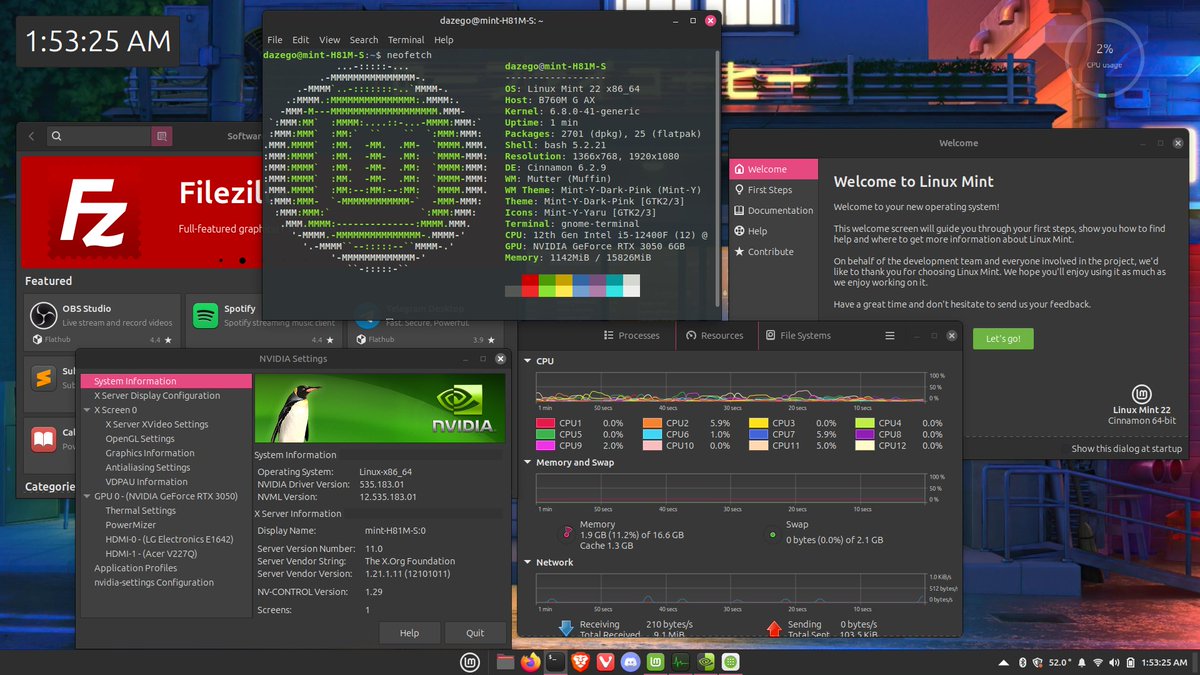Open the Filezilla featured banner
The width and height of the screenshot is (1200, 675).
click(142, 212)
